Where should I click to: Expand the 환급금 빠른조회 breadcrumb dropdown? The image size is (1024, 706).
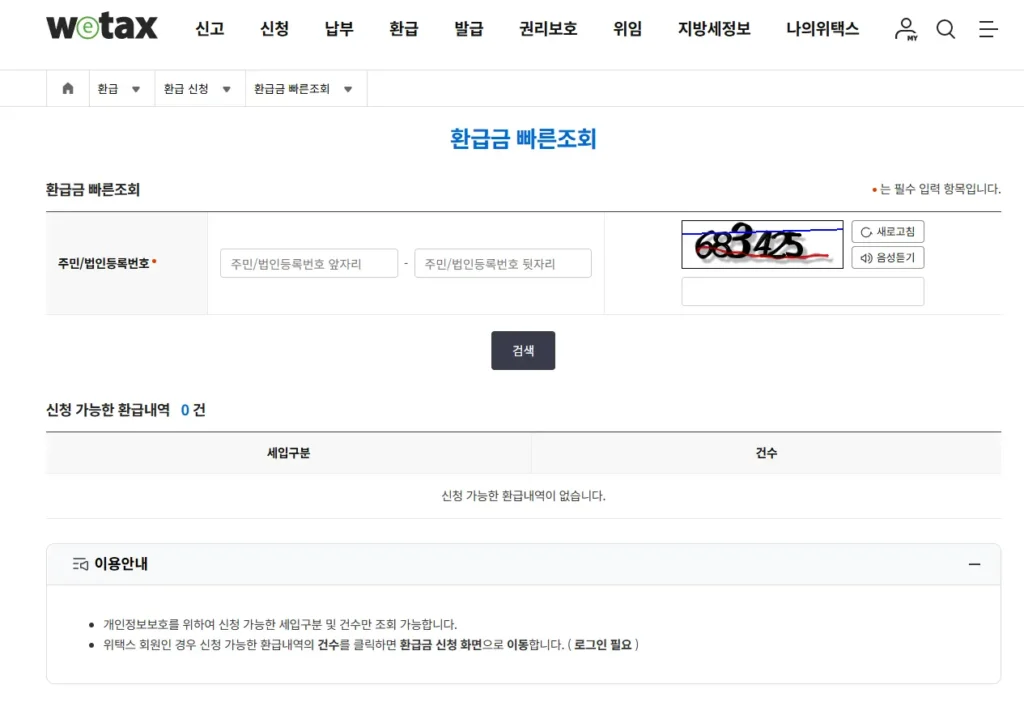pyautogui.click(x=348, y=89)
